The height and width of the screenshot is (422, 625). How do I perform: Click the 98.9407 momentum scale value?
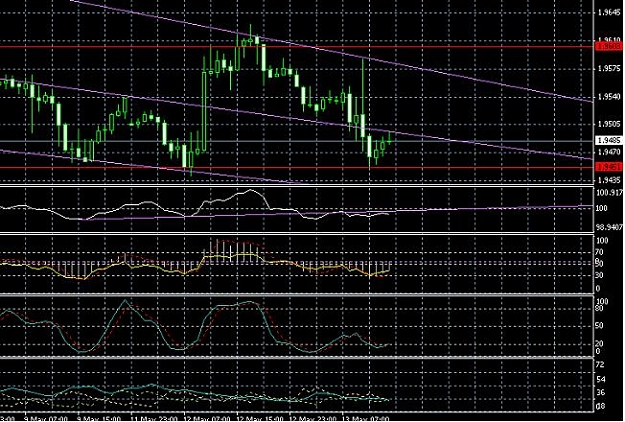[x=610, y=227]
